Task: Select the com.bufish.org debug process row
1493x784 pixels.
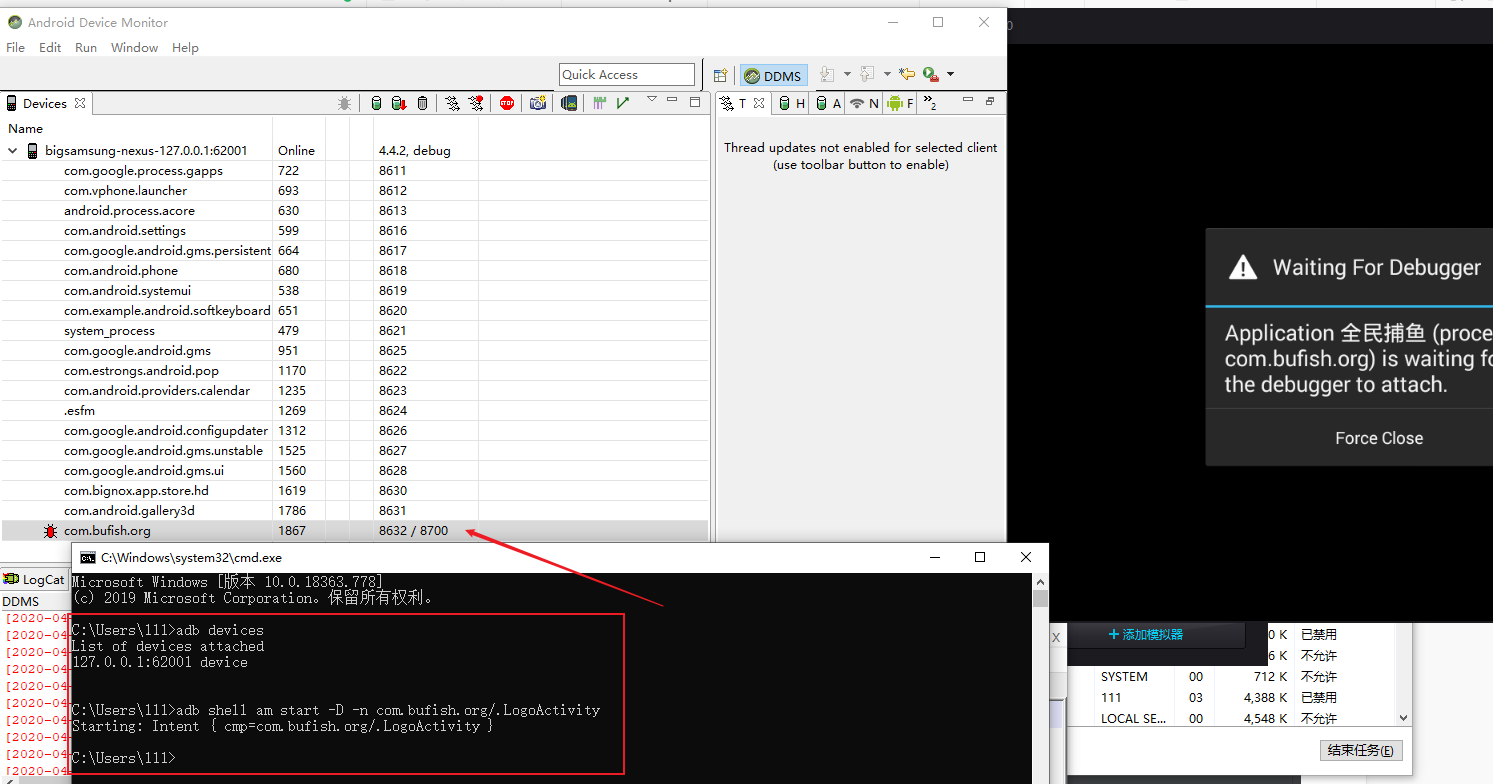Action: click(354, 530)
